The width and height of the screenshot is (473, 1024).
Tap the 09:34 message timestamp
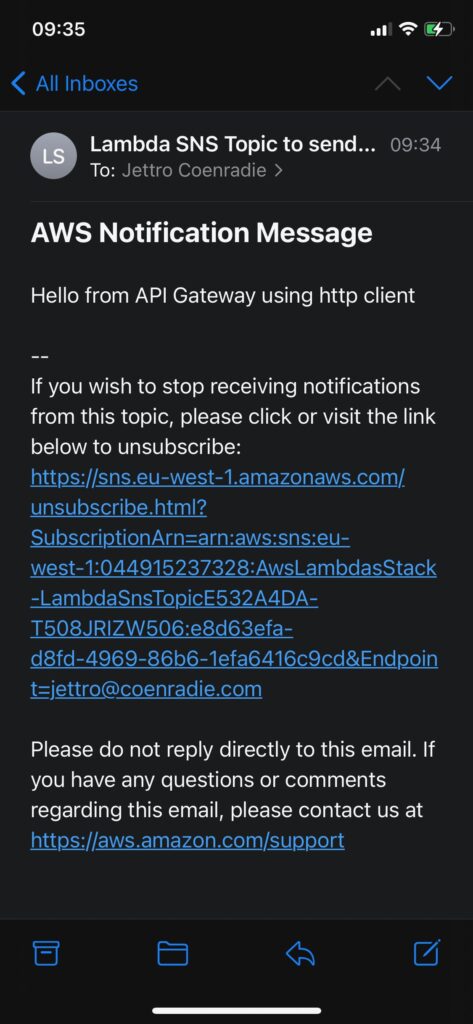pyautogui.click(x=416, y=145)
